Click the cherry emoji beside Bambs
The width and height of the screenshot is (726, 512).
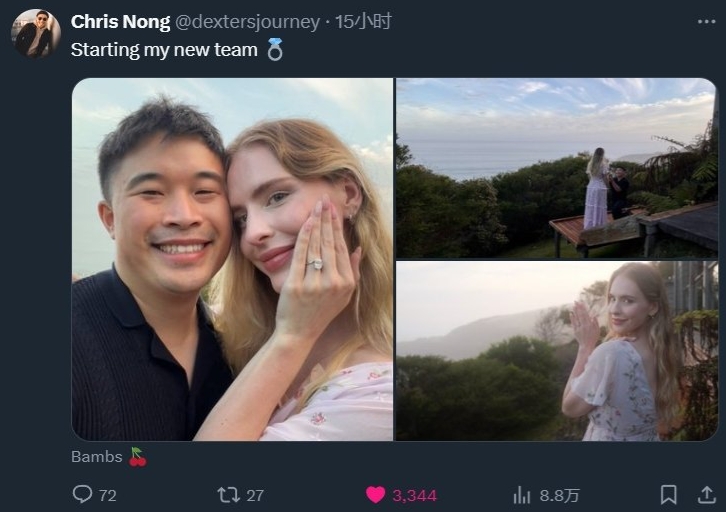point(138,457)
